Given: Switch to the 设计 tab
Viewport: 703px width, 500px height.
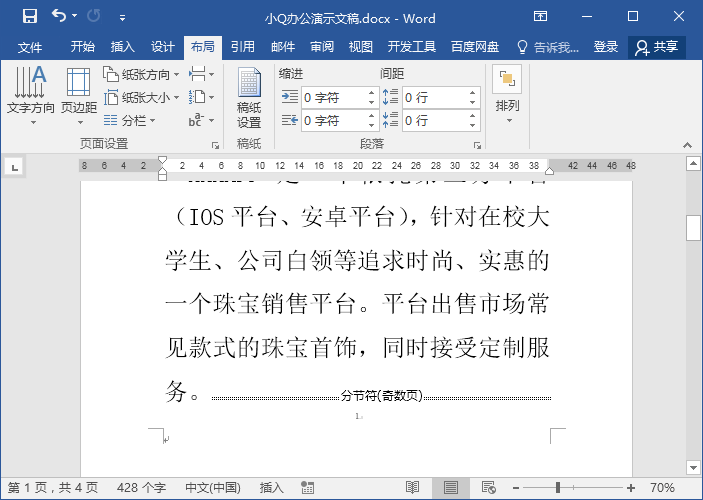Looking at the screenshot, I should click(162, 47).
